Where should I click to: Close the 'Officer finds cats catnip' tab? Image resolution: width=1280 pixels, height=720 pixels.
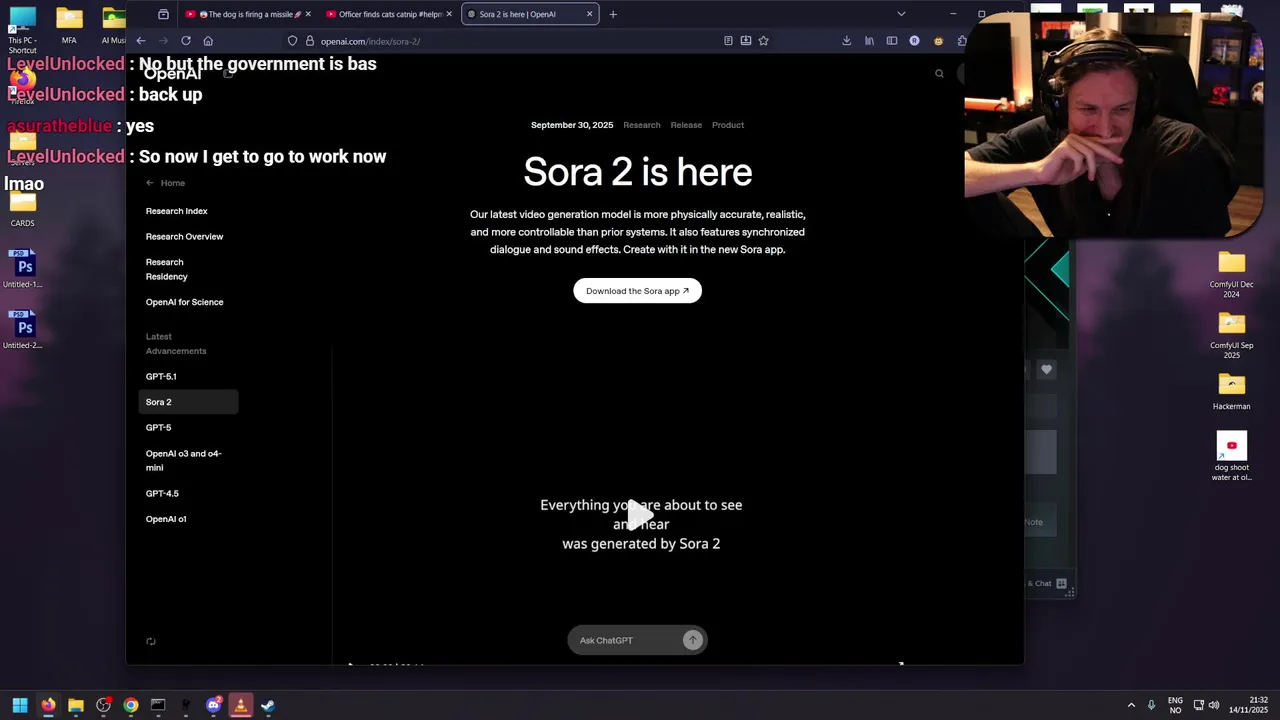click(449, 14)
